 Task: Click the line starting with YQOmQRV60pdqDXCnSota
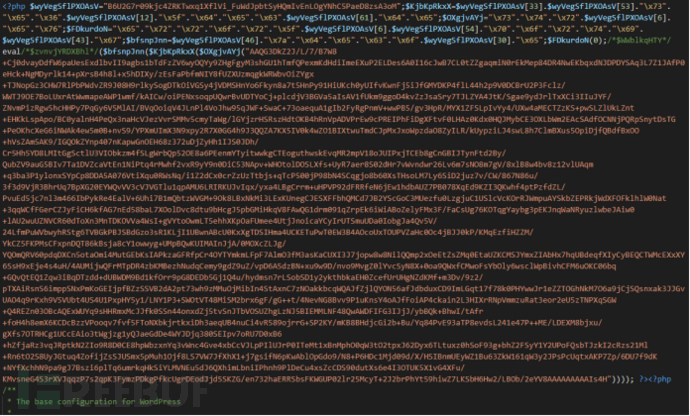pos(343,255)
